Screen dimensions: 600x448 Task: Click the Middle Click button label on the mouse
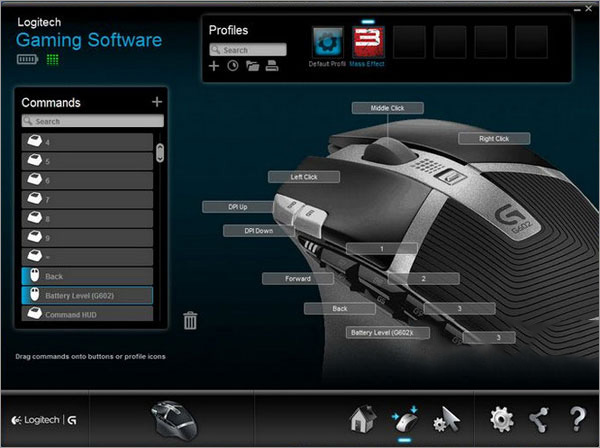click(387, 108)
